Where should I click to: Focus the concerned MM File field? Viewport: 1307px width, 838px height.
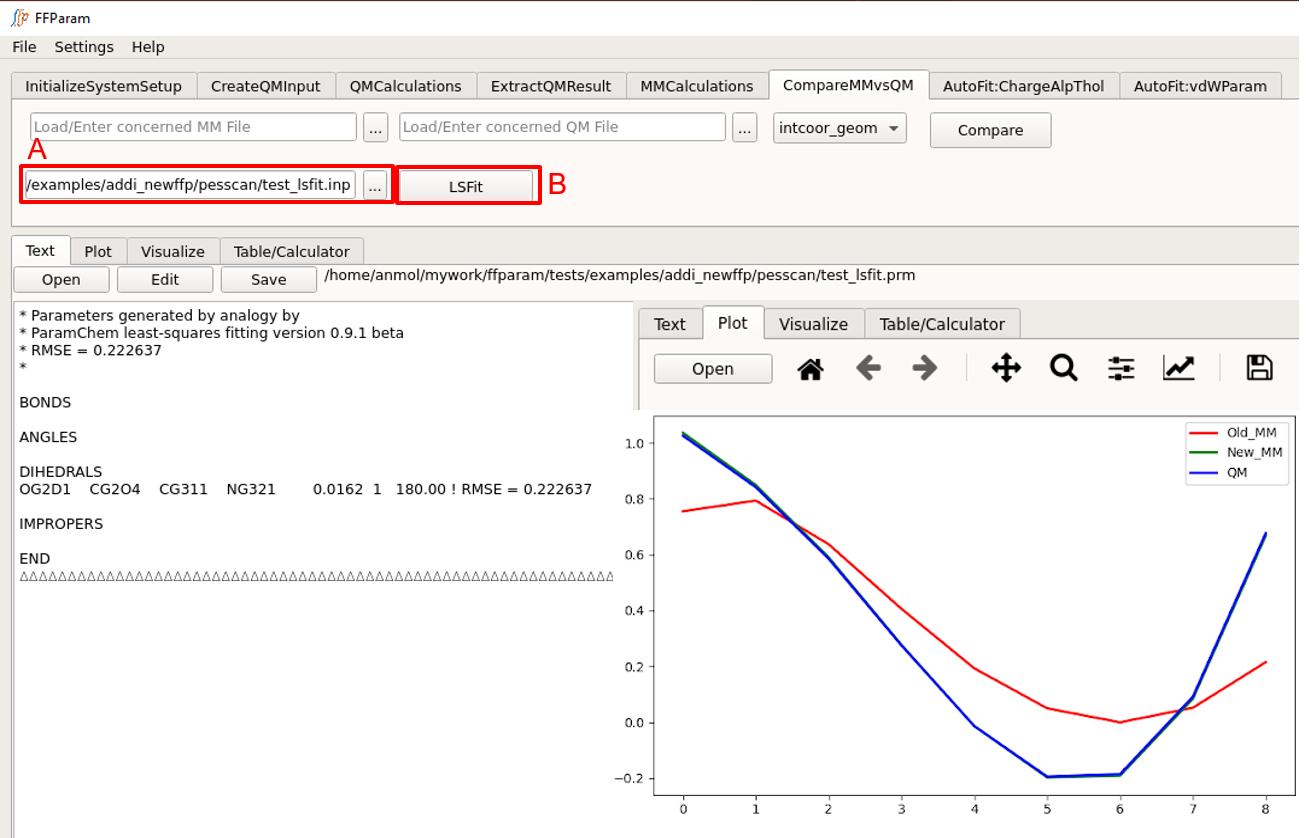click(x=193, y=127)
